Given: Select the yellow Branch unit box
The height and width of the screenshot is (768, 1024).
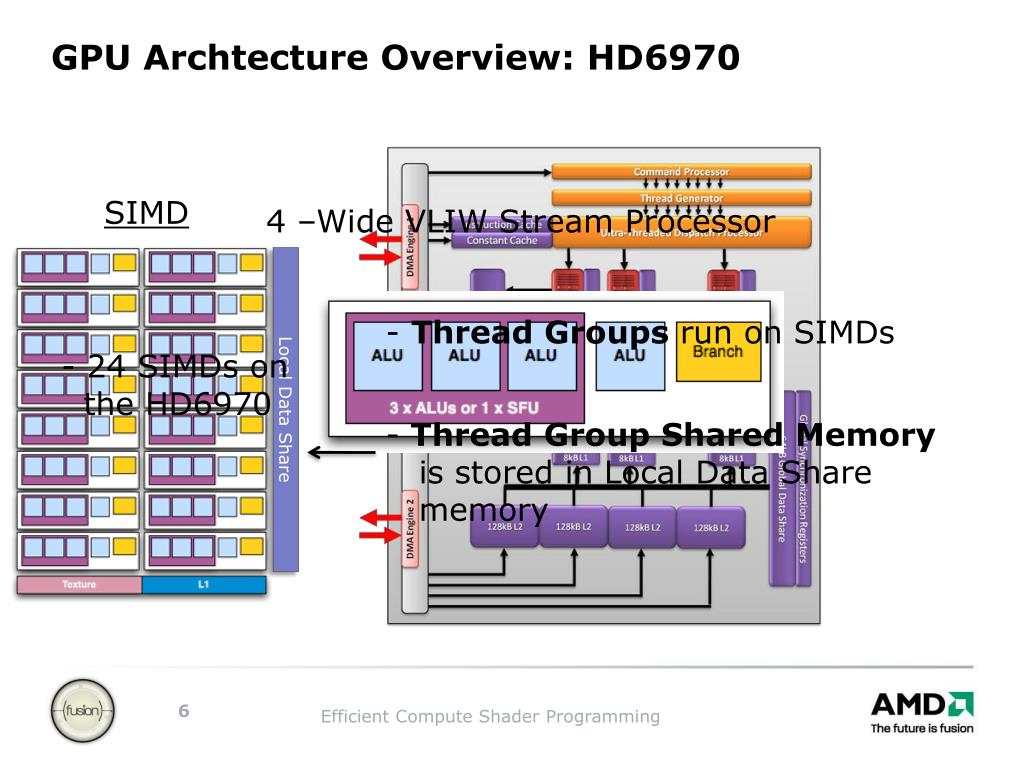Looking at the screenshot, I should (718, 353).
